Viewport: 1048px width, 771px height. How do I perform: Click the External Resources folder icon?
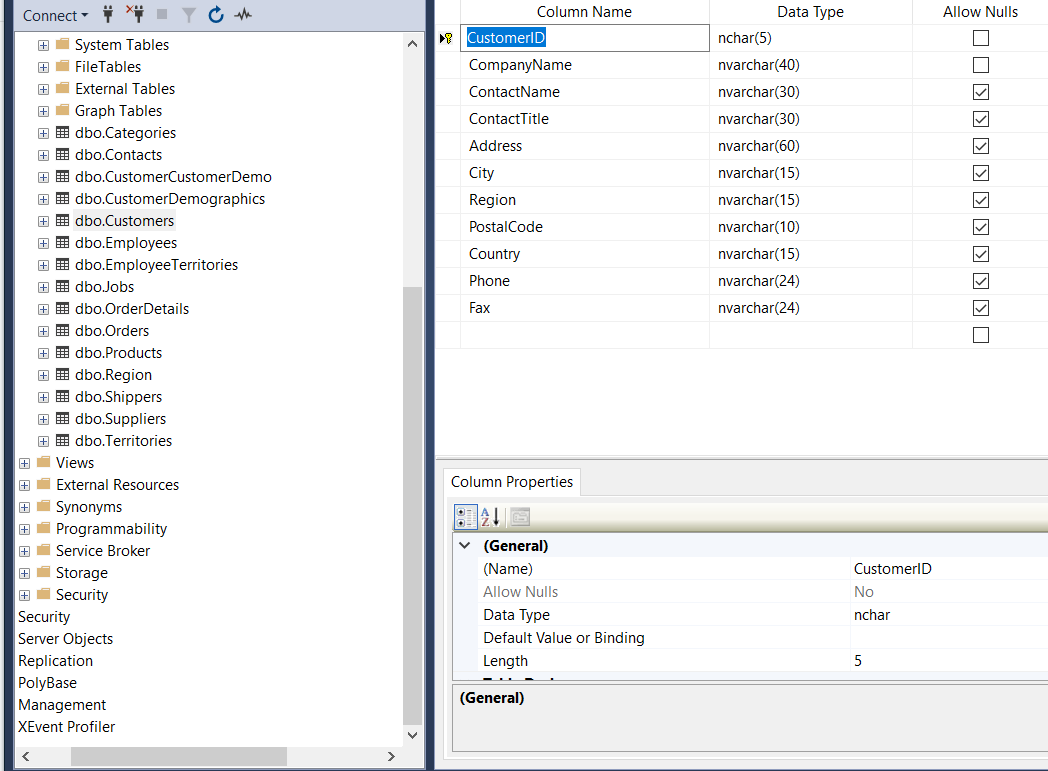pos(44,484)
